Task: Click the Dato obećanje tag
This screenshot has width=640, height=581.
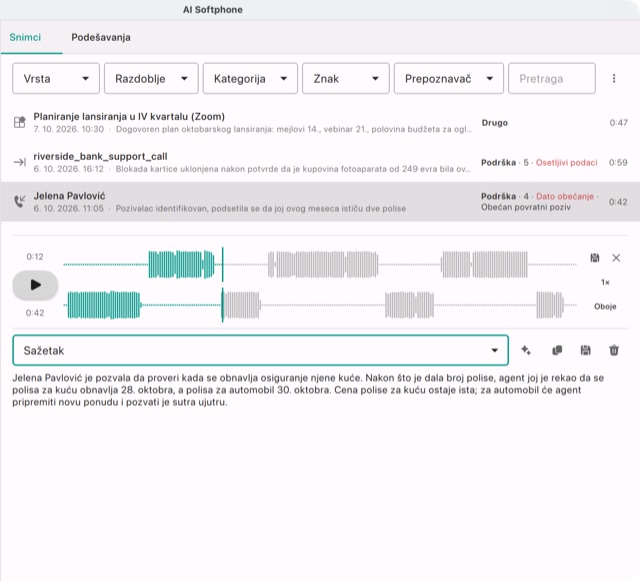Action: (x=565, y=196)
